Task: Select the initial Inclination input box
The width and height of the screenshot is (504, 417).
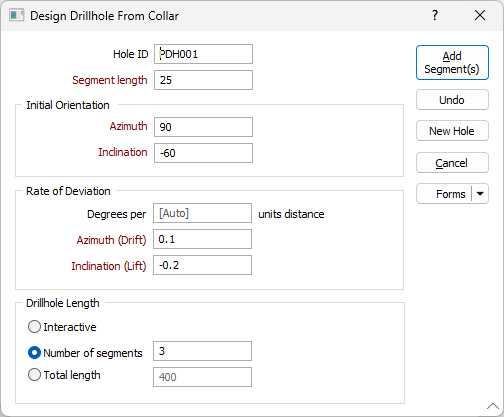Action: point(203,153)
